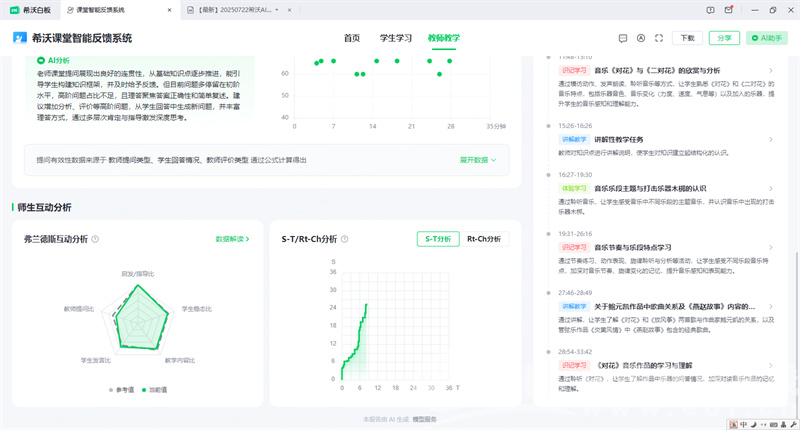Click the circled A annotation icon
Viewport: 800px width, 430px height.
(x=641, y=38)
